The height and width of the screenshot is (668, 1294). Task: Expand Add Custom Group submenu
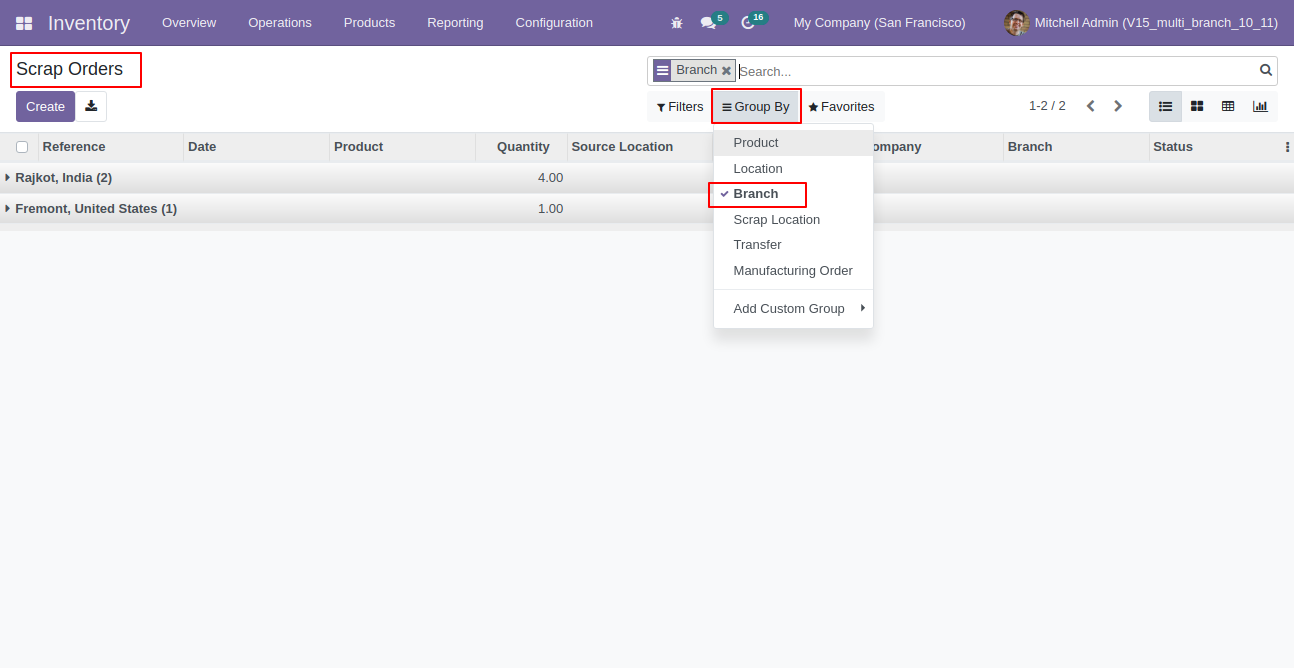[793, 308]
